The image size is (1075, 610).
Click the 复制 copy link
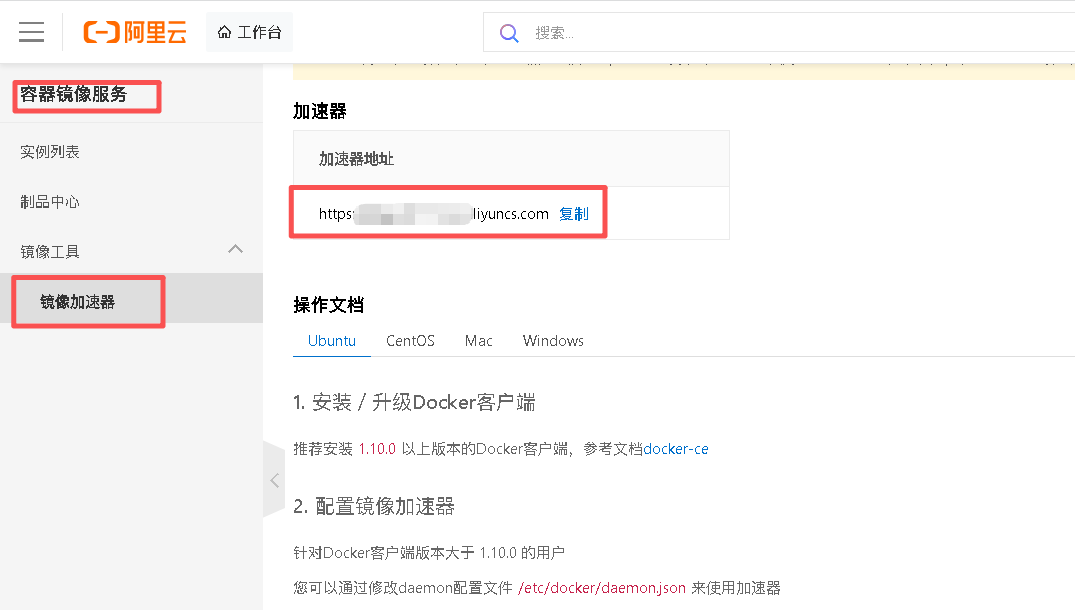(574, 214)
